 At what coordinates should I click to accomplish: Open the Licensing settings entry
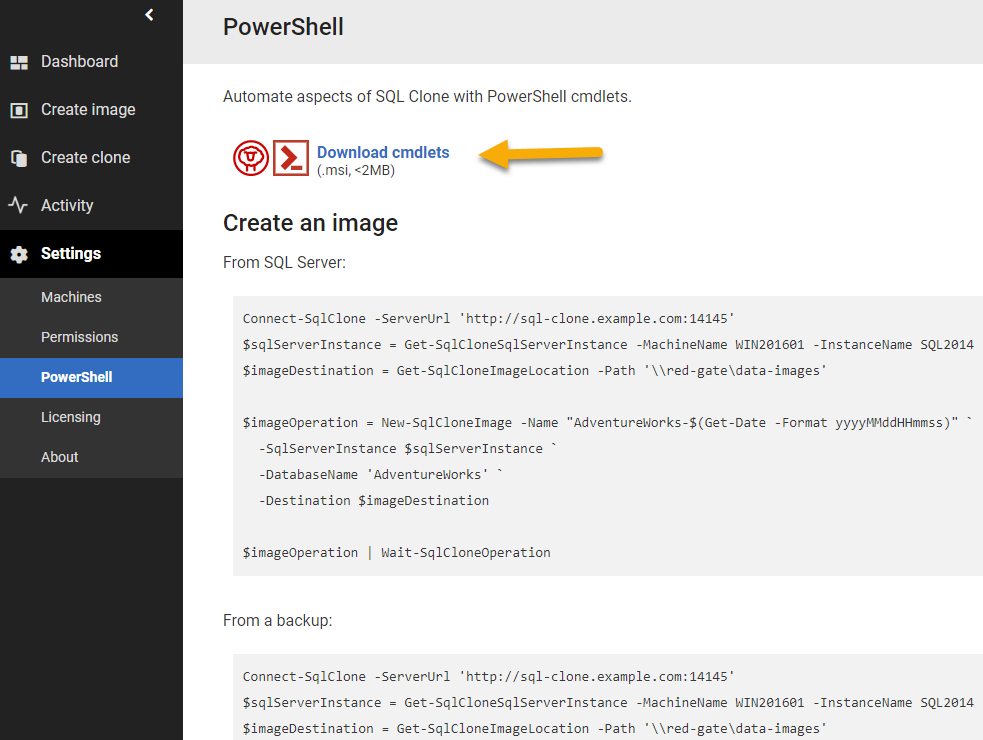[x=68, y=417]
